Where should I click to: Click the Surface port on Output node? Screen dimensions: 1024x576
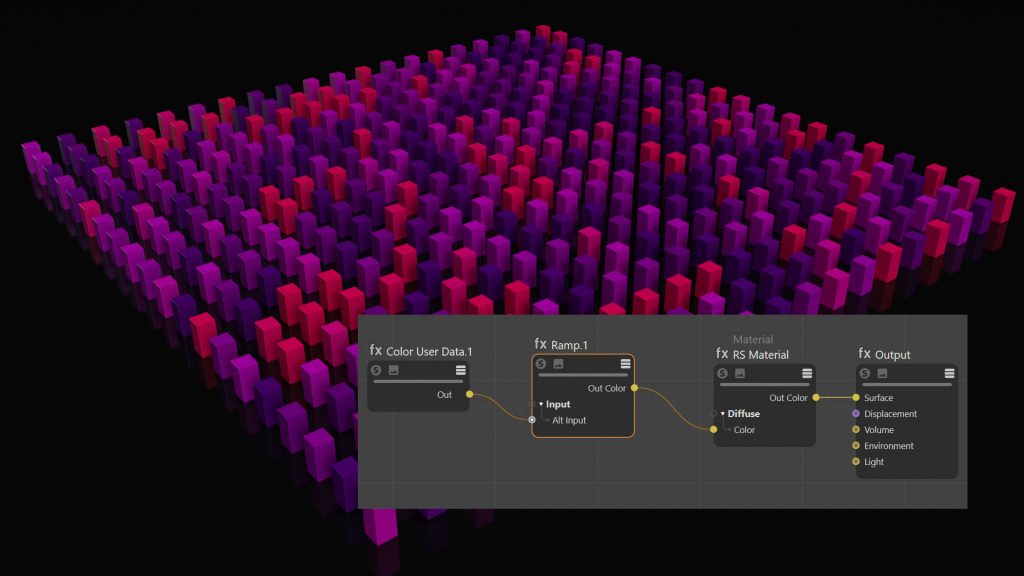pyautogui.click(x=856, y=398)
